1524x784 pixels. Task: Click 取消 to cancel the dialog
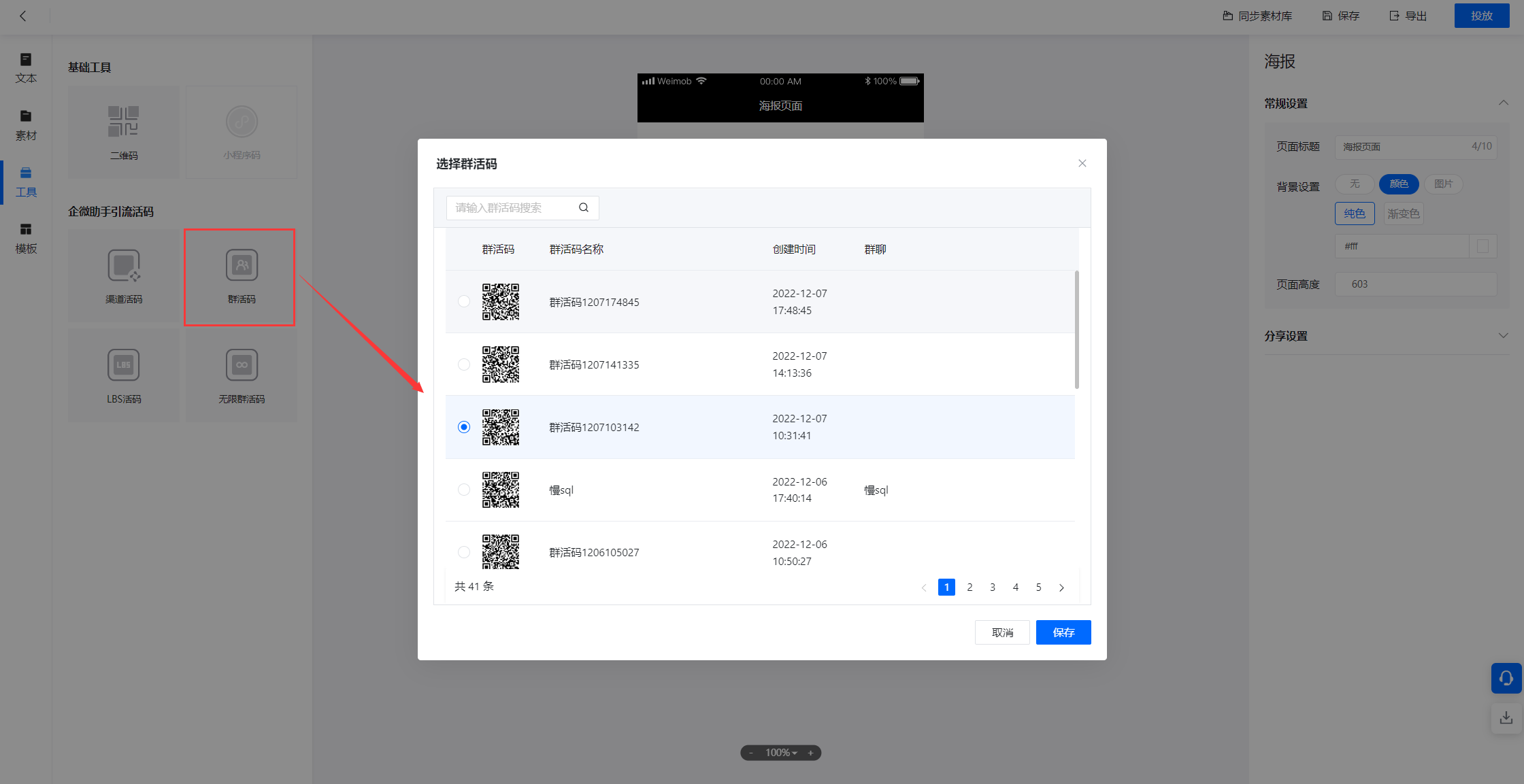point(1002,632)
